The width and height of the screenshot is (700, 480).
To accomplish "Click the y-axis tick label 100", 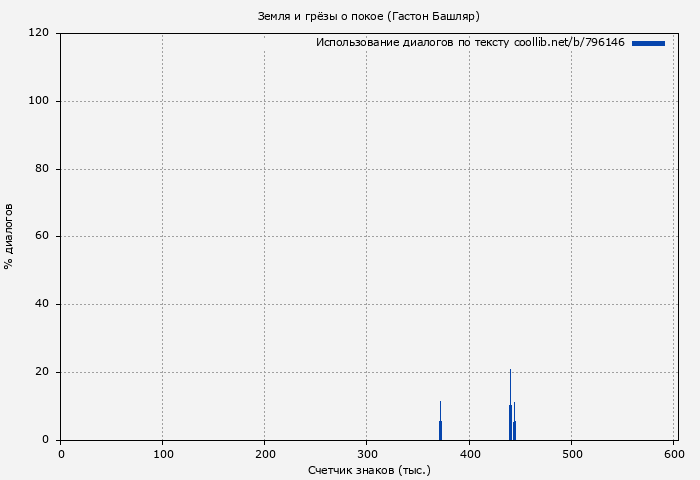I will pos(40,101).
